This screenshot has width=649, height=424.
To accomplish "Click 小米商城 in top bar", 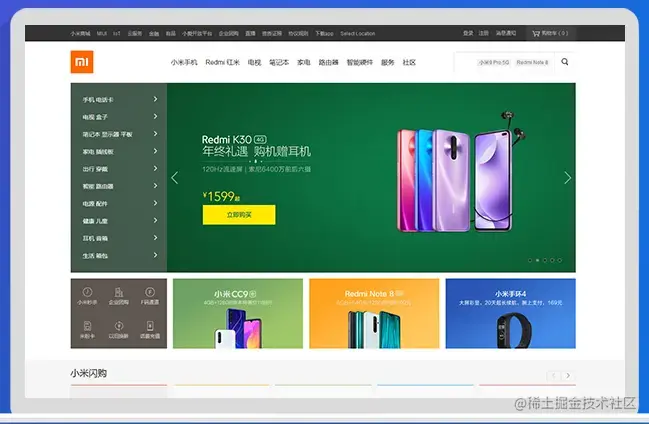I will click(x=80, y=34).
